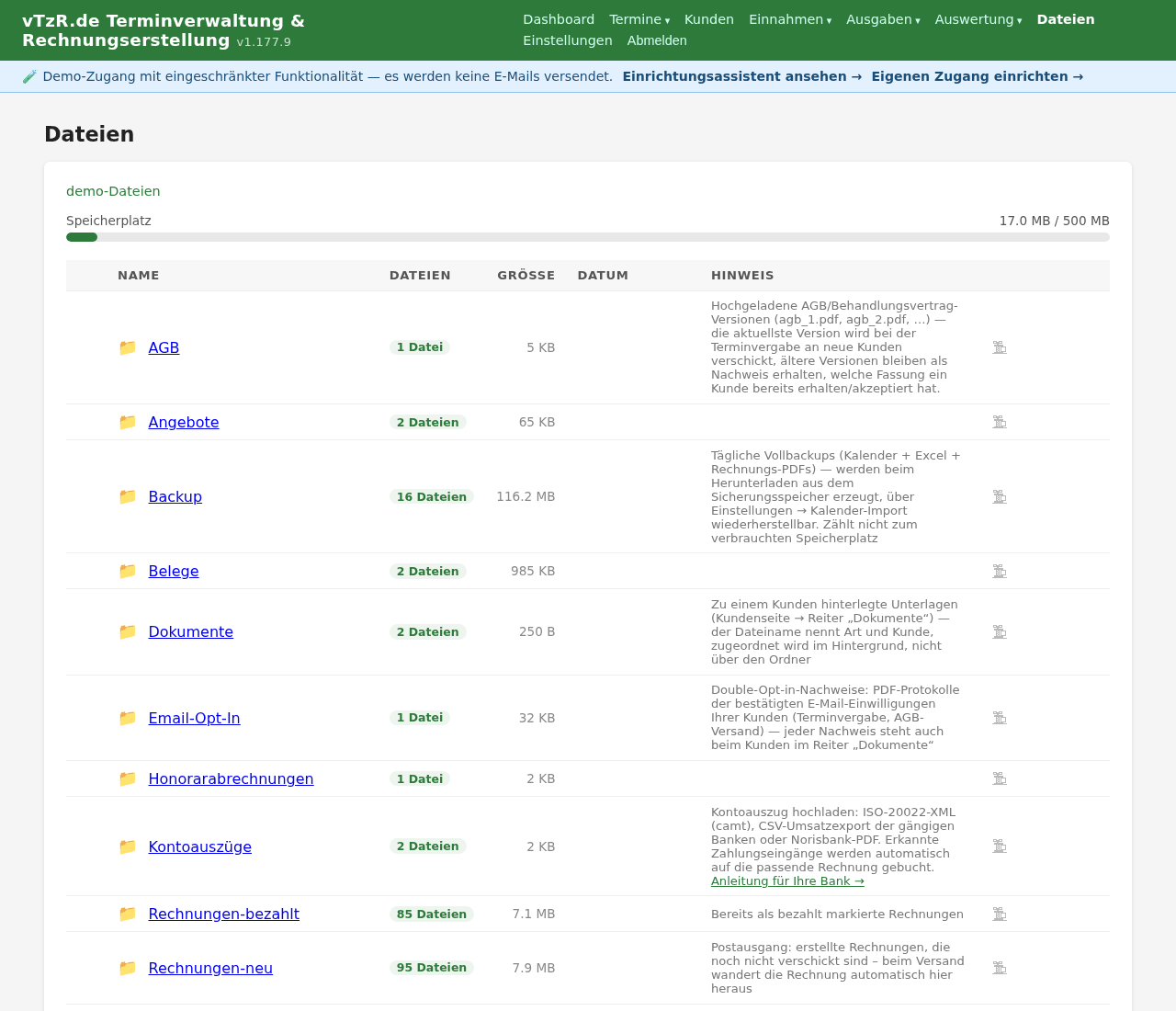Download the Angebote folder as ZIP

(x=1000, y=422)
